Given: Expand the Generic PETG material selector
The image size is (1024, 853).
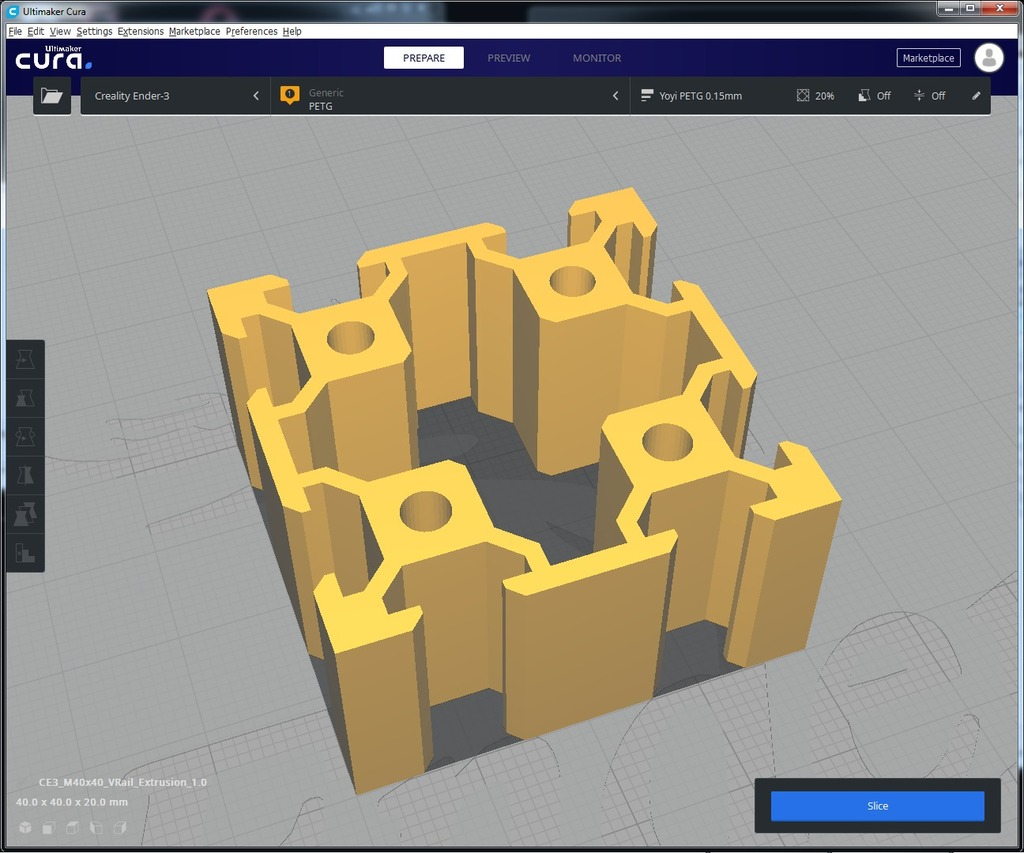Looking at the screenshot, I should 450,95.
